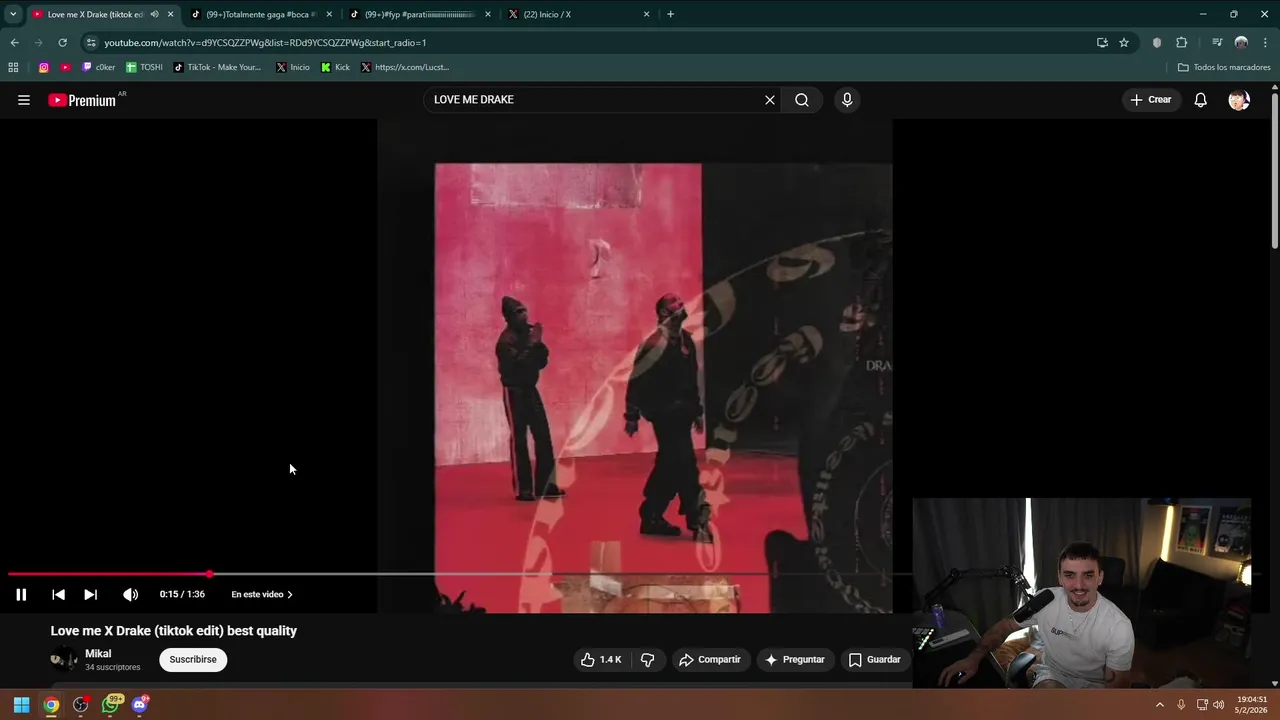1280x720 pixels.
Task: Show hidden system tray icons
Action: tap(1160, 705)
